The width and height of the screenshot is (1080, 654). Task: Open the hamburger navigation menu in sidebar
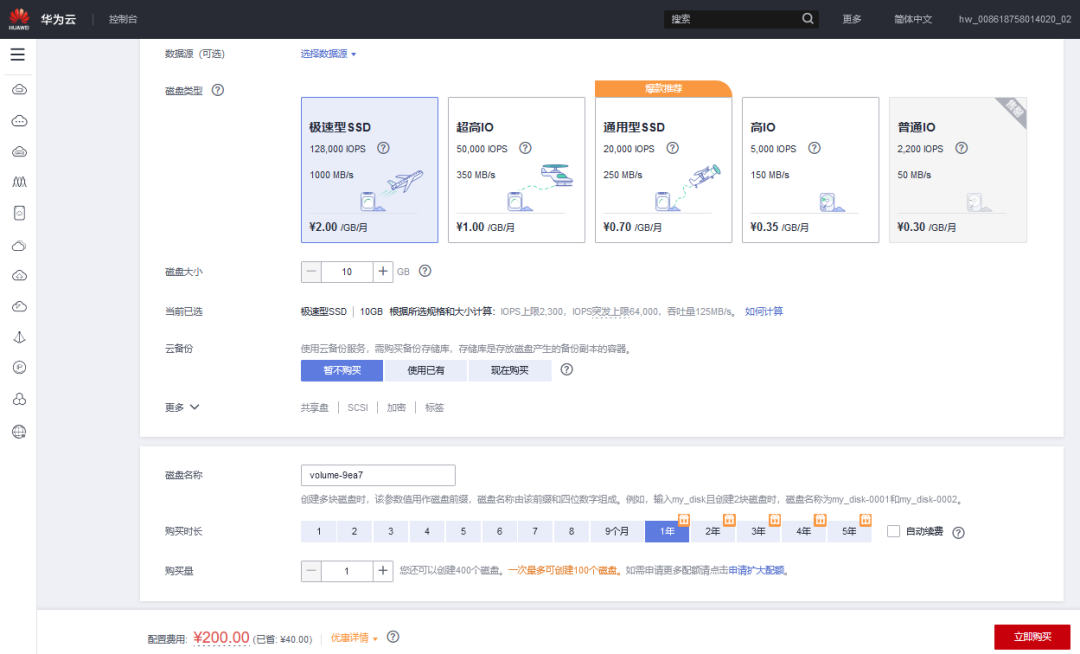(x=17, y=55)
